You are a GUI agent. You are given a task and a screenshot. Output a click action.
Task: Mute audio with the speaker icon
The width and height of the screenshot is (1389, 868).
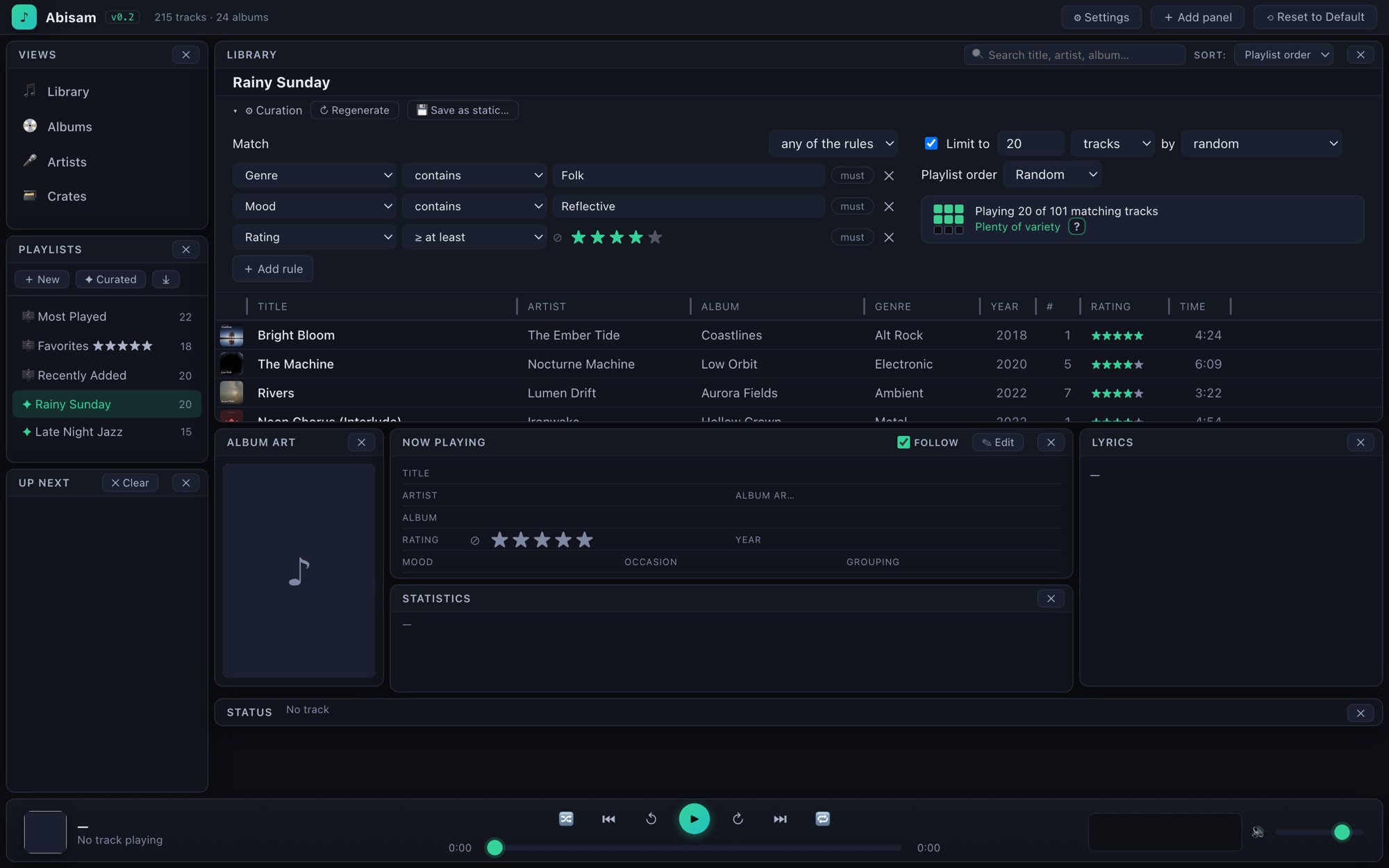[x=1258, y=831]
